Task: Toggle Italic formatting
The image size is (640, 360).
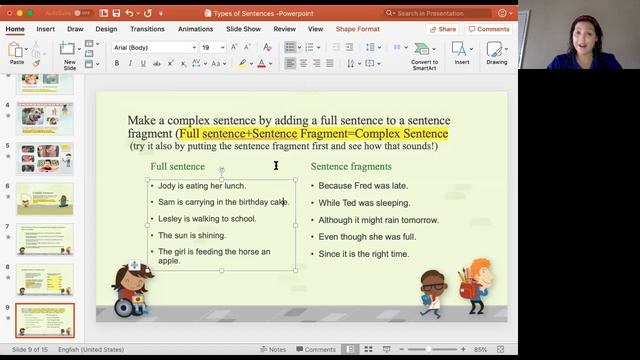Action: coord(130,63)
